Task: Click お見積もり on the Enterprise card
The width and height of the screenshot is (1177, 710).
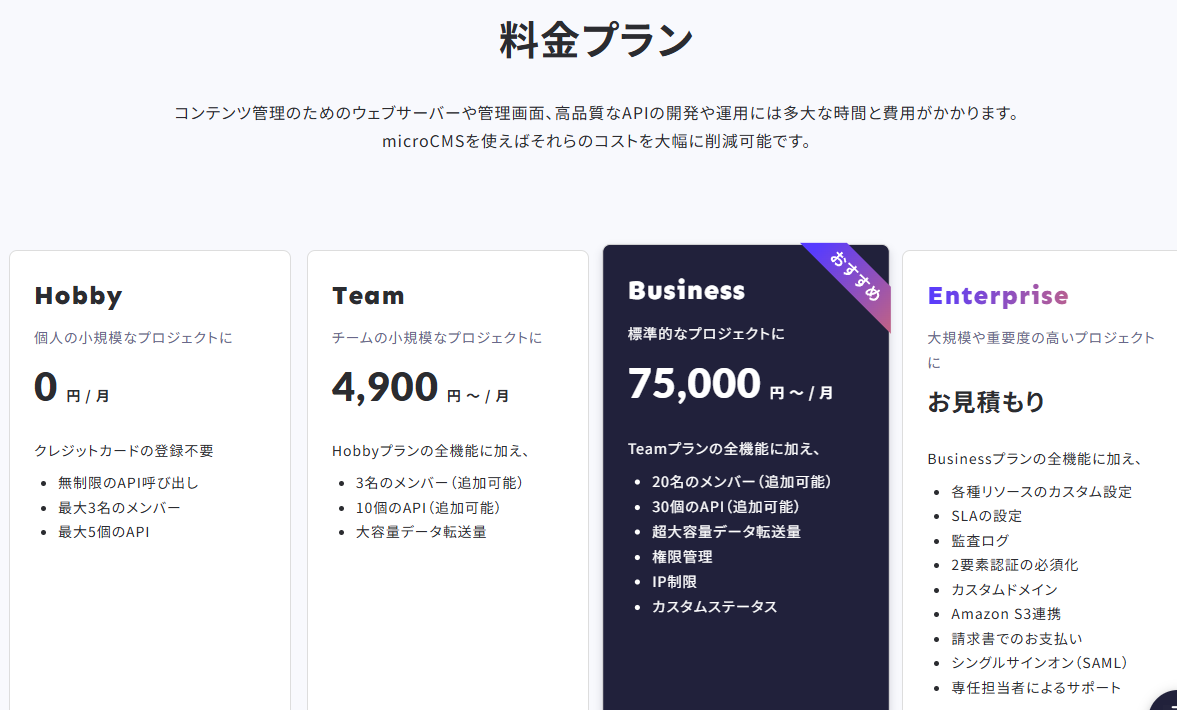Action: [986, 402]
